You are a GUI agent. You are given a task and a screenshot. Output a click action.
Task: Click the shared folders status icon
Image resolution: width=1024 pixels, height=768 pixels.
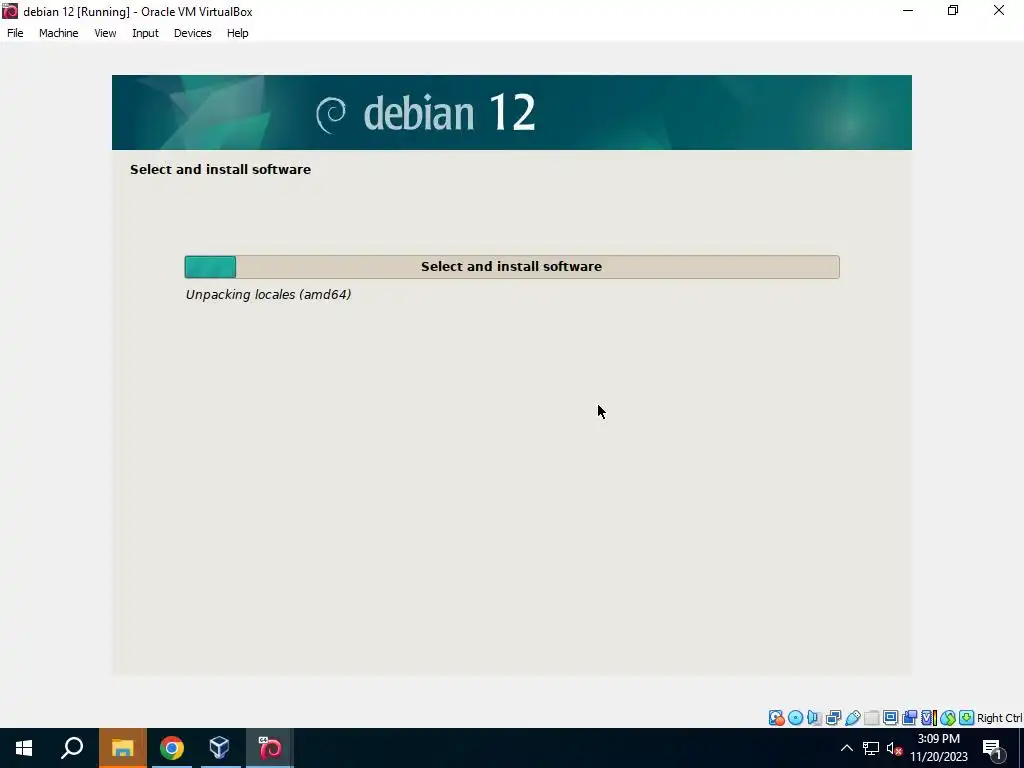871,718
